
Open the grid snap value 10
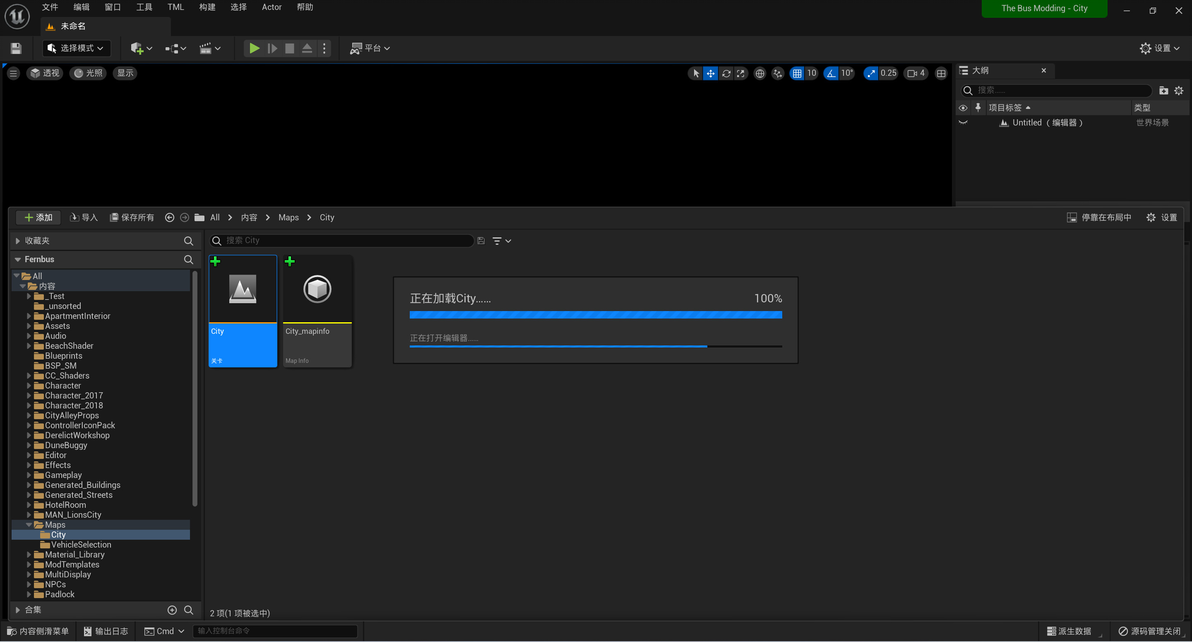click(x=811, y=74)
